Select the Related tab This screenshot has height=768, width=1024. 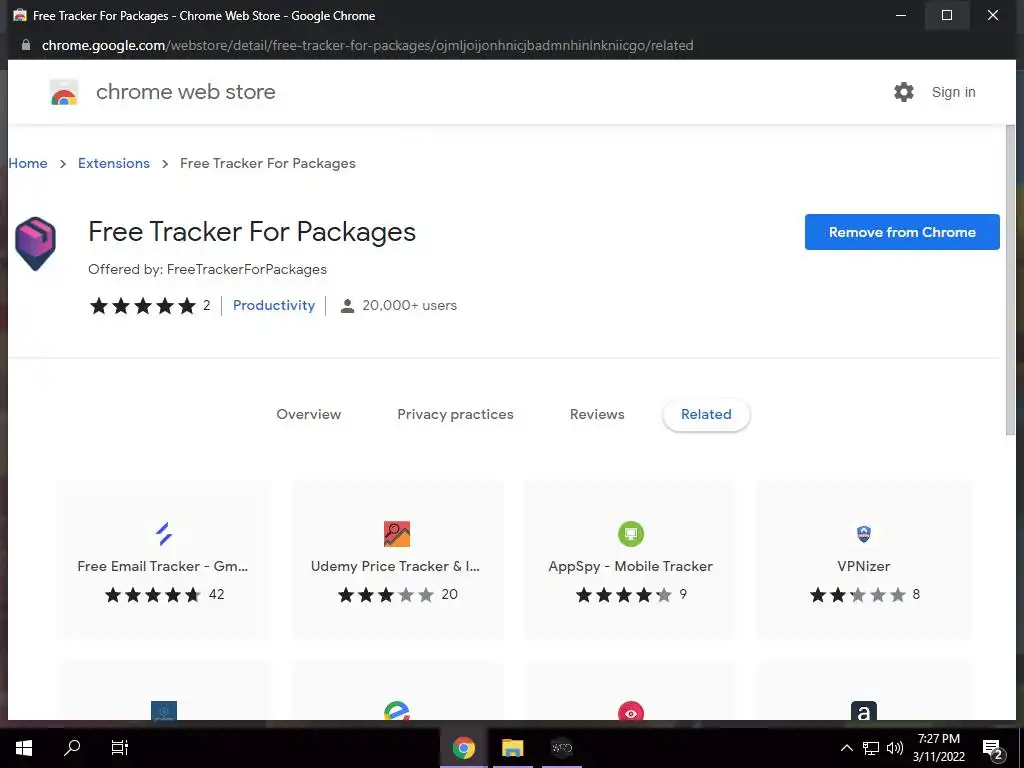click(x=706, y=414)
